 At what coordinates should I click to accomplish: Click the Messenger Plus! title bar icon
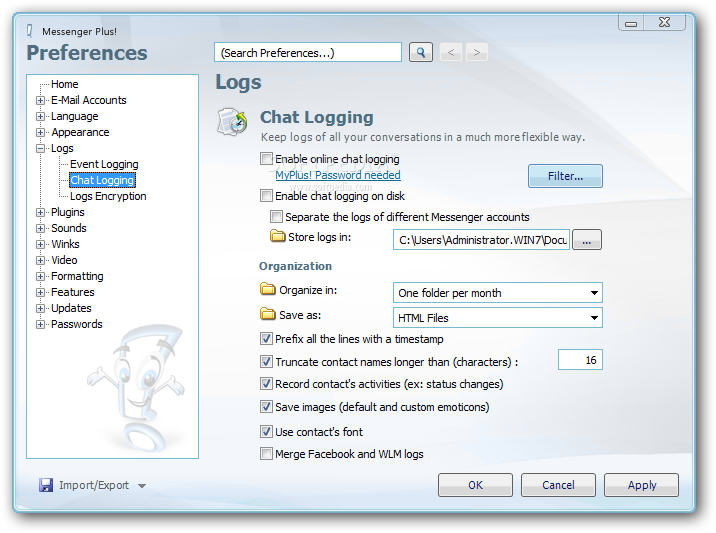click(x=30, y=31)
